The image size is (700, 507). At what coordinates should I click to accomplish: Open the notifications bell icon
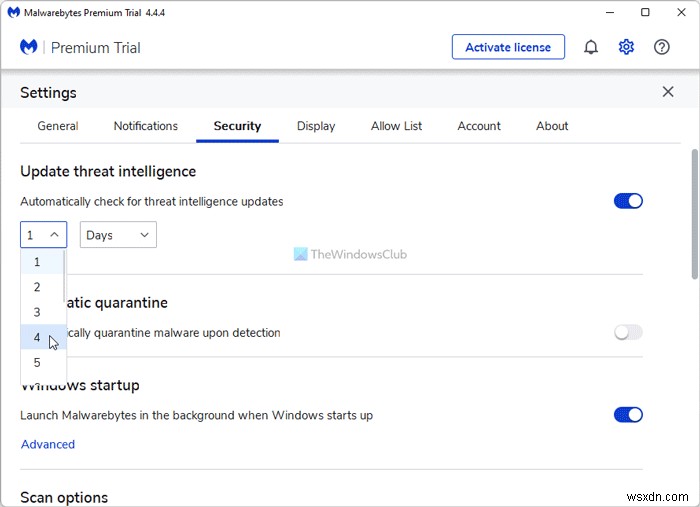click(591, 47)
